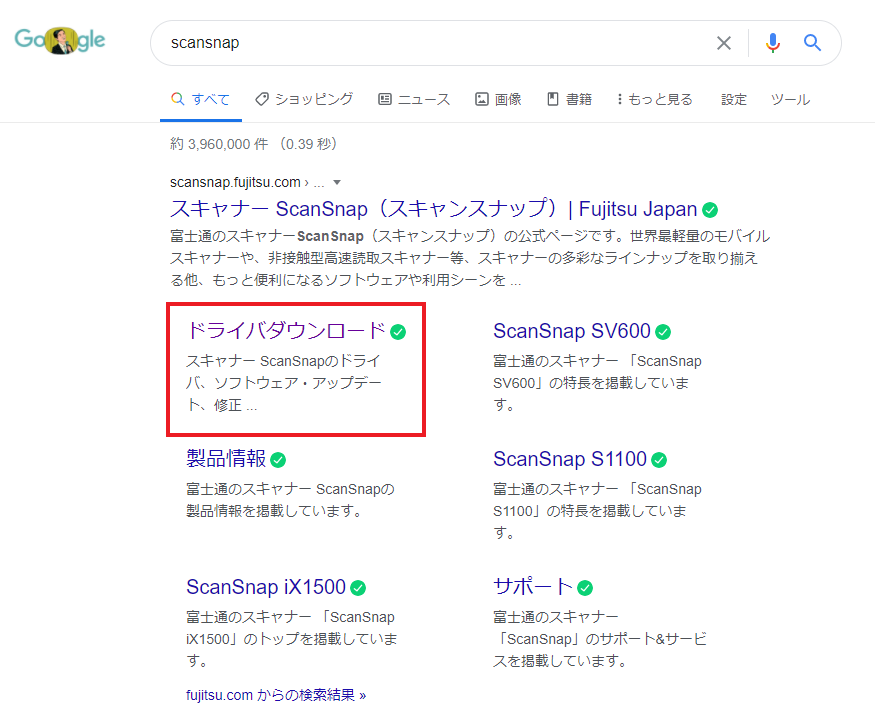This screenshot has width=875, height=722.
Task: Click green checkmark beside ScanSnap iX1500
Action: [358, 588]
